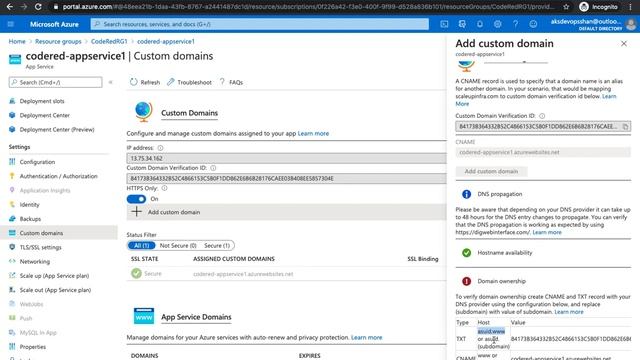
Task: Go to the Resource groups breadcrumb
Action: click(x=58, y=41)
